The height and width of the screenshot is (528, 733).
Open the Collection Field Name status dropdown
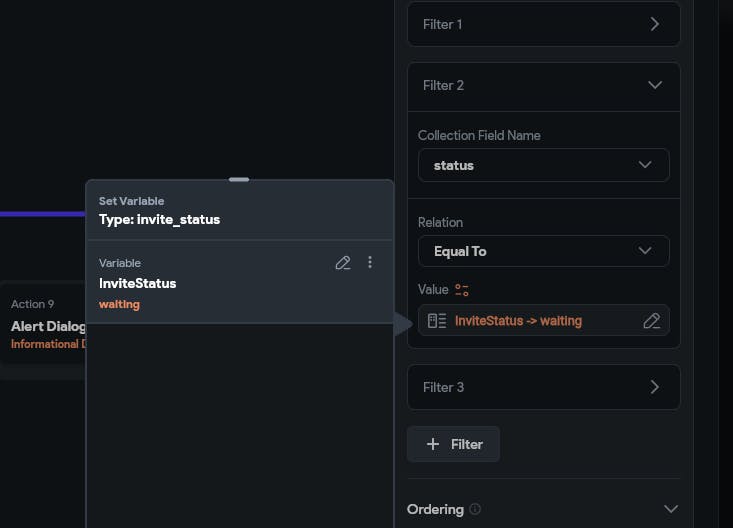[543, 165]
